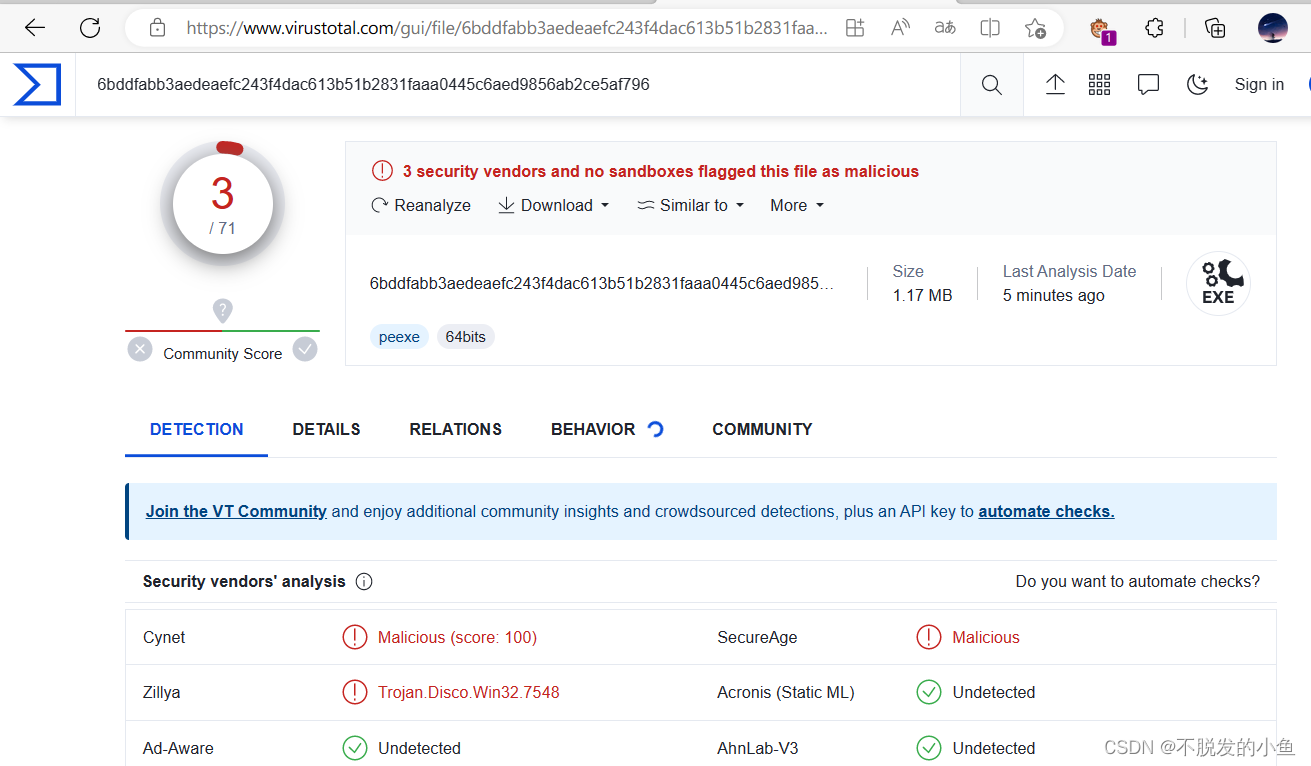Open browser extensions puzzle icon
Viewport: 1311px width, 766px height.
(1155, 28)
